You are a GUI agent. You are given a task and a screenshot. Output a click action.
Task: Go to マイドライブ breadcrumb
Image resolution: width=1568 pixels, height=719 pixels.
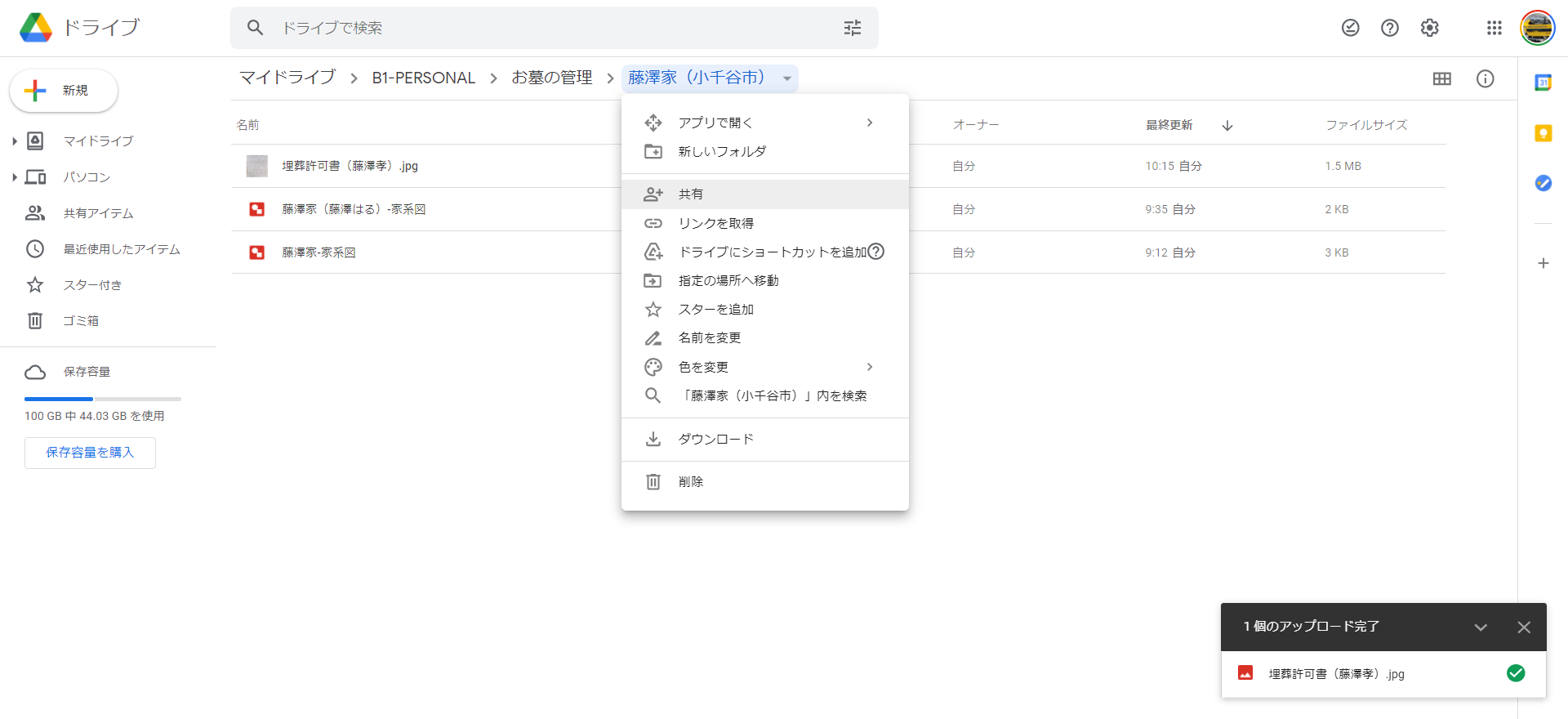tap(287, 78)
